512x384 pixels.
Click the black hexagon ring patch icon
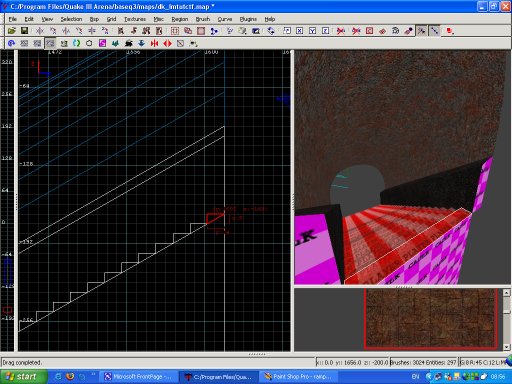pos(89,43)
